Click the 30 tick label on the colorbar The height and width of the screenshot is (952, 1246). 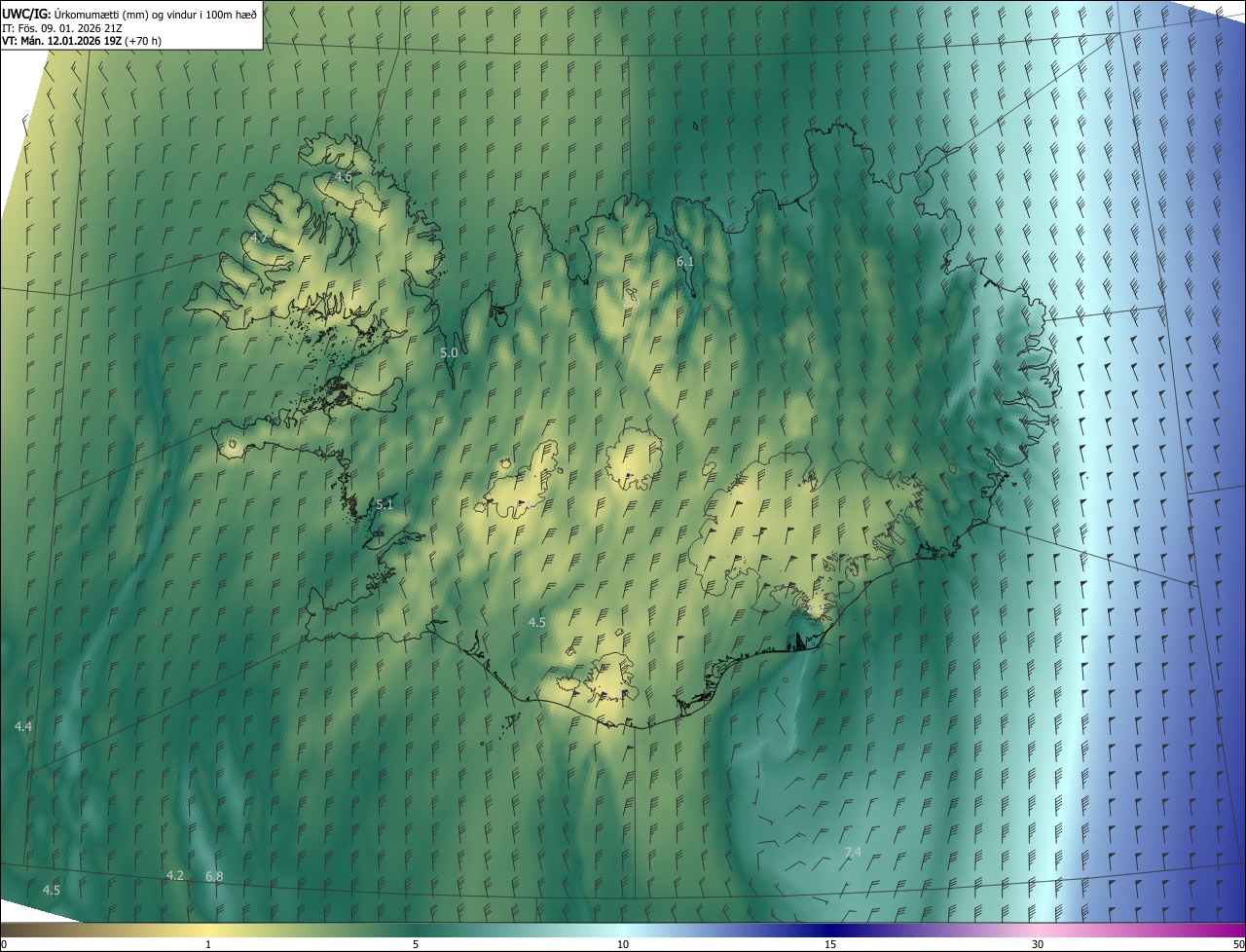point(1038,945)
